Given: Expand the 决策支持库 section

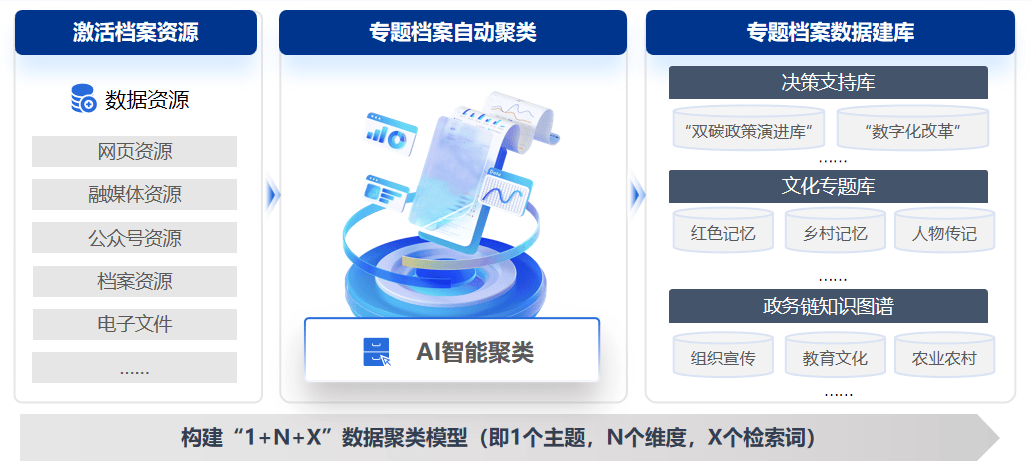Looking at the screenshot, I should pyautogui.click(x=828, y=82).
